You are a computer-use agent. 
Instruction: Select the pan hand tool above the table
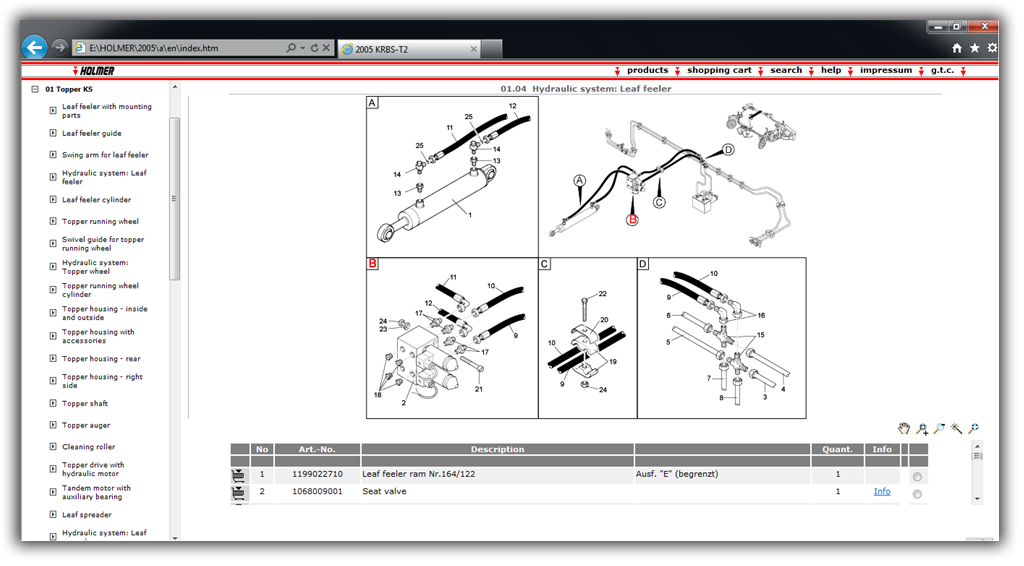pos(904,428)
